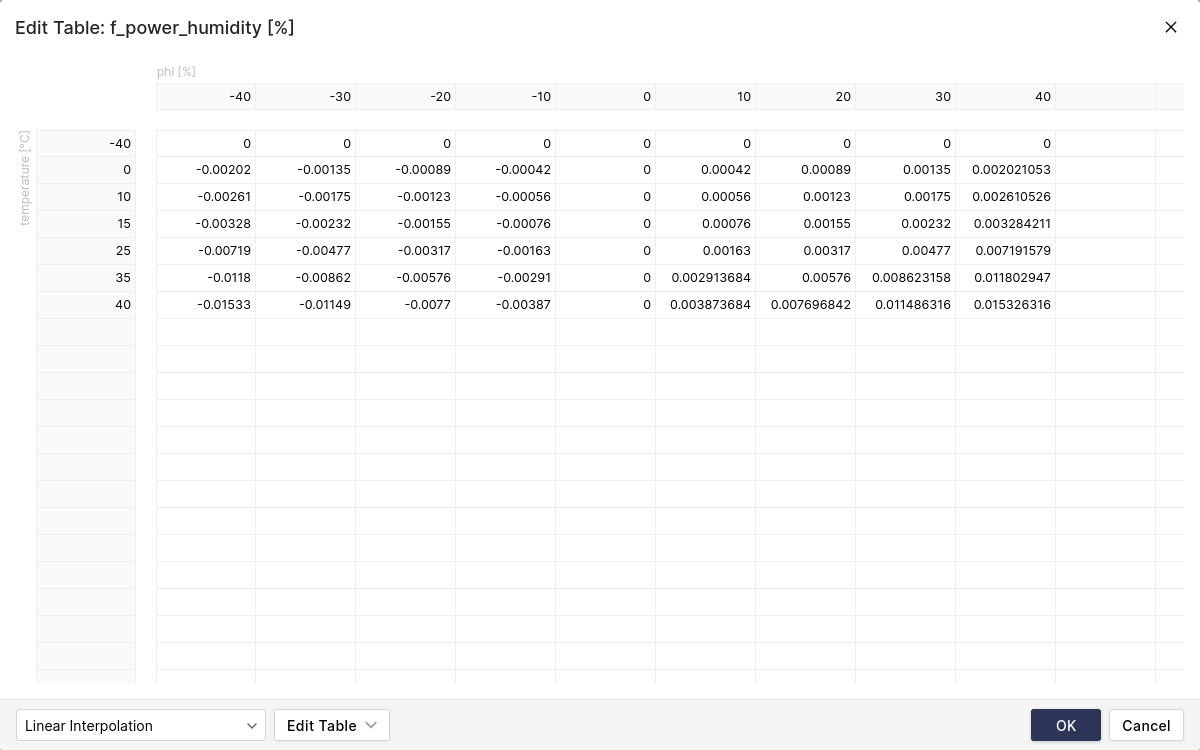Select cell containing 0.015326316
This screenshot has height=750, width=1200.
click(x=1005, y=305)
